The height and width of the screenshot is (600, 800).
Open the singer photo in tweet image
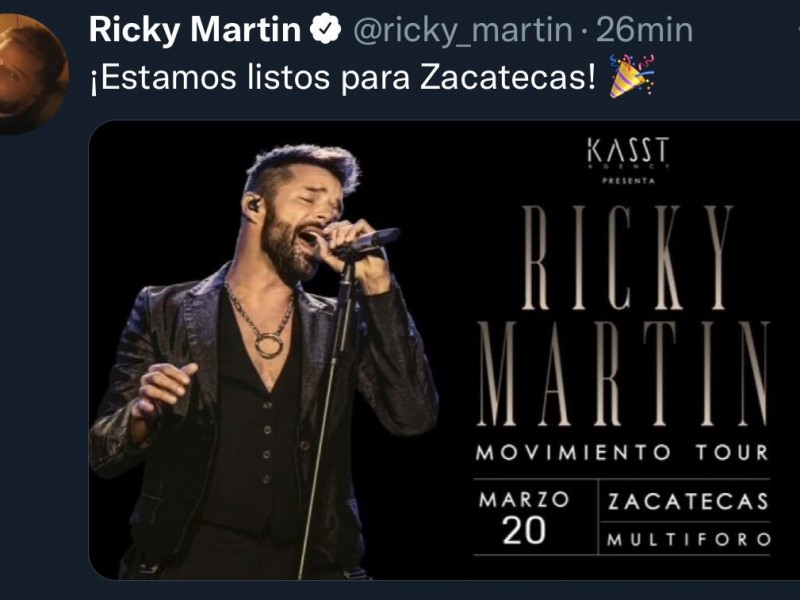tap(263, 361)
